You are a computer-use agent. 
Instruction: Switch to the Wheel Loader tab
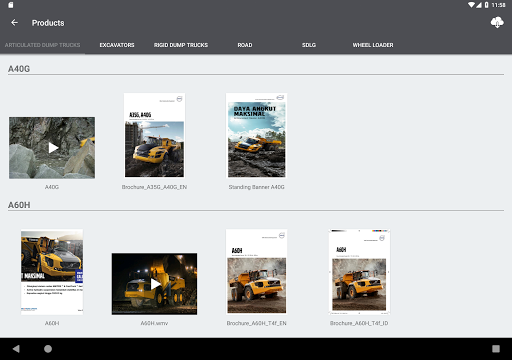point(373,45)
